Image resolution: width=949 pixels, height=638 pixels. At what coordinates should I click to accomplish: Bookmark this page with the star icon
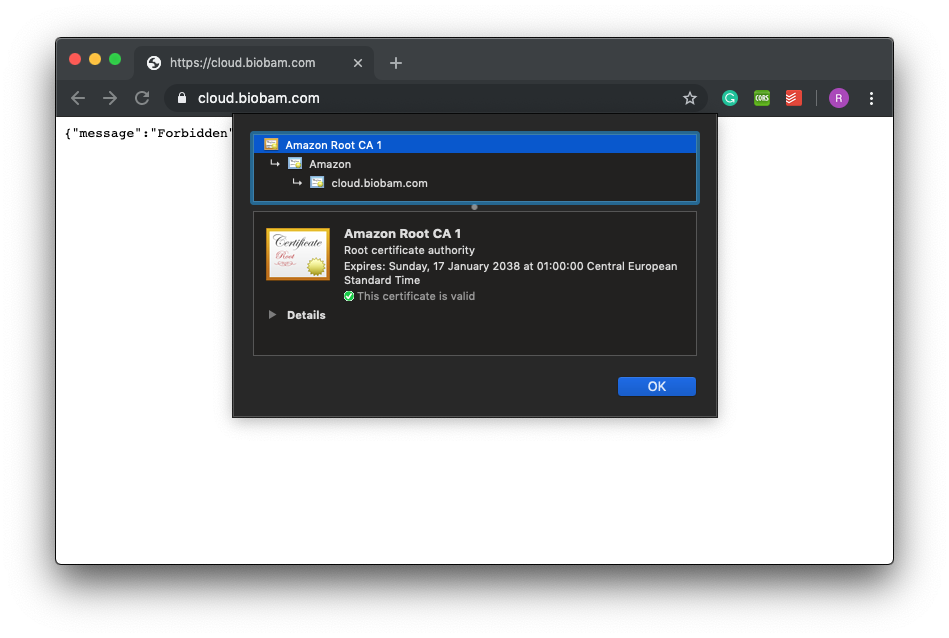(x=689, y=98)
